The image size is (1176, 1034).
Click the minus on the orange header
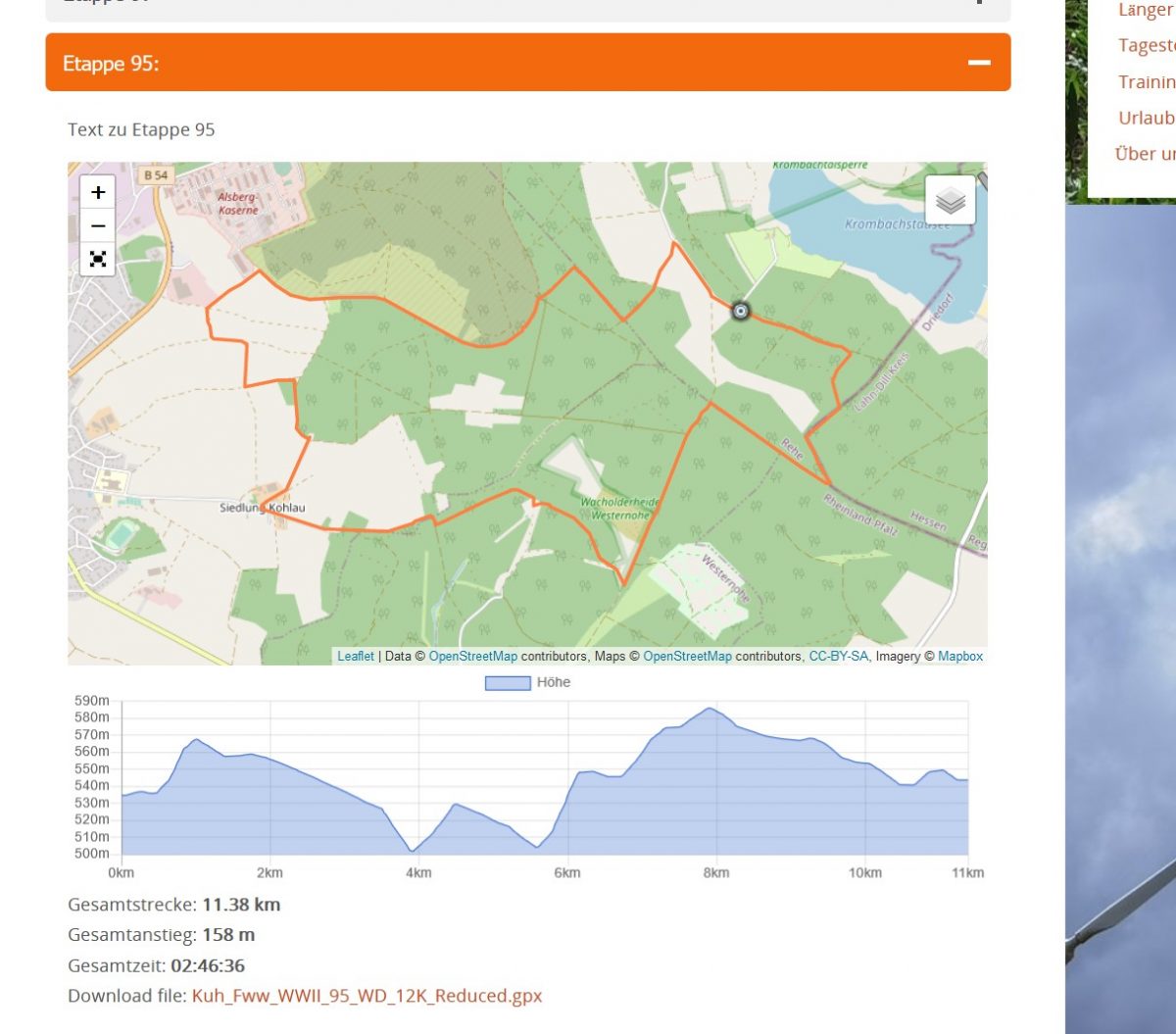point(978,62)
